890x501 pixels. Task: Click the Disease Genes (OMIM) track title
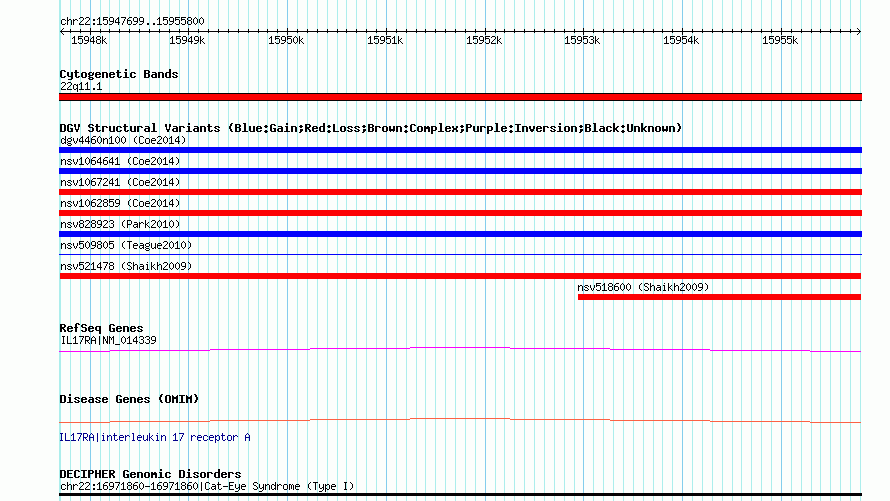(129, 399)
